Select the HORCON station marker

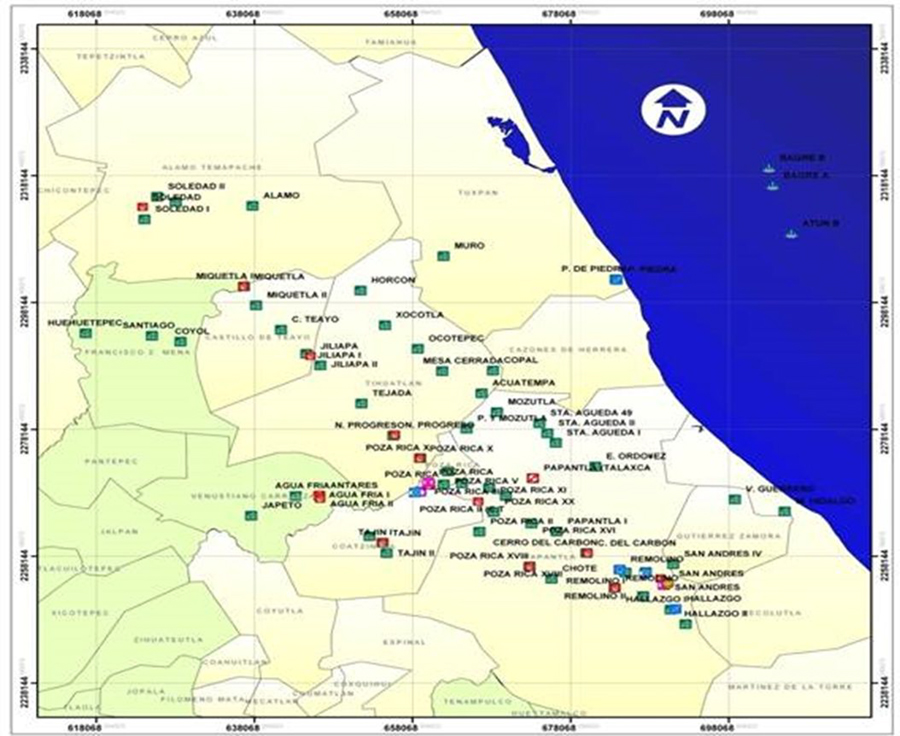pyautogui.click(x=360, y=290)
